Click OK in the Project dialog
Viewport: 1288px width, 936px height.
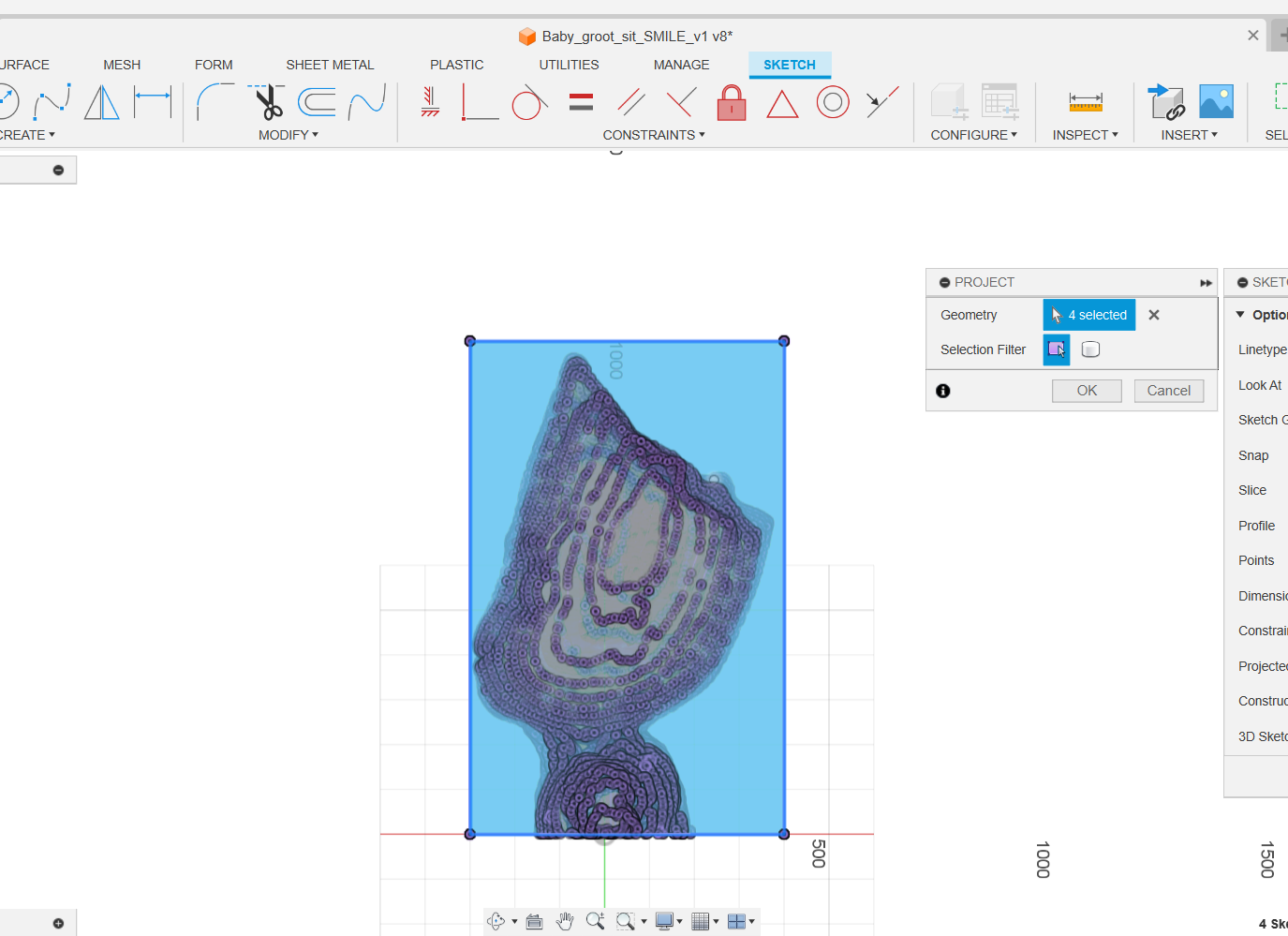(1087, 391)
